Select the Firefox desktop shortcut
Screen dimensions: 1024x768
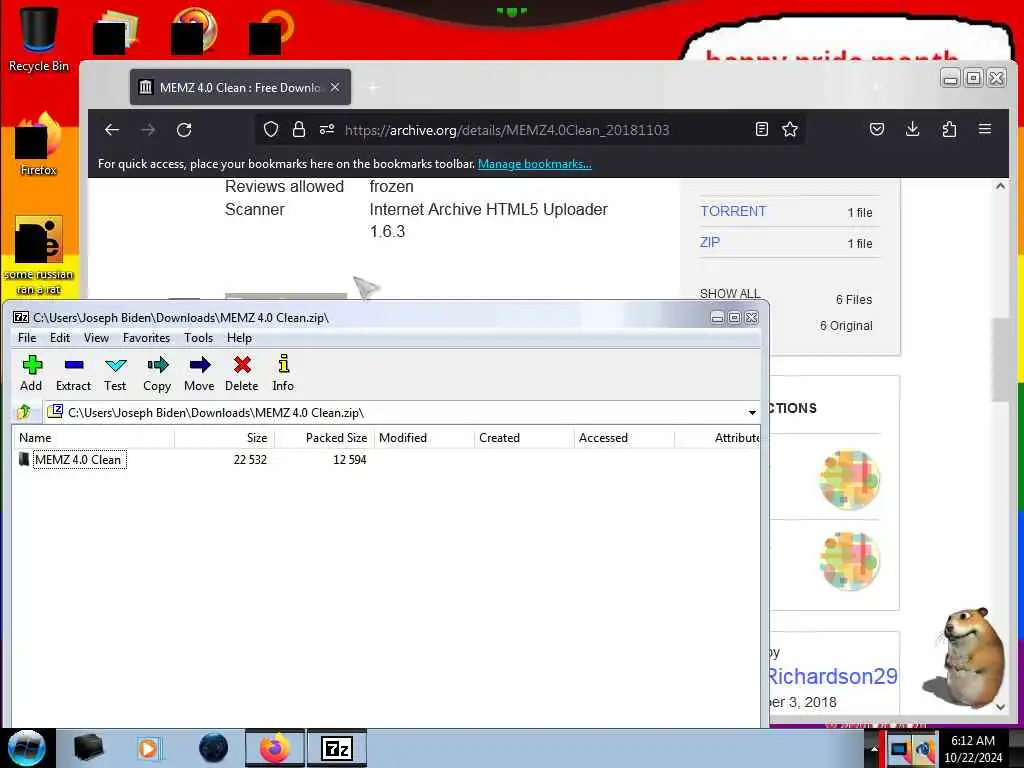[38, 144]
